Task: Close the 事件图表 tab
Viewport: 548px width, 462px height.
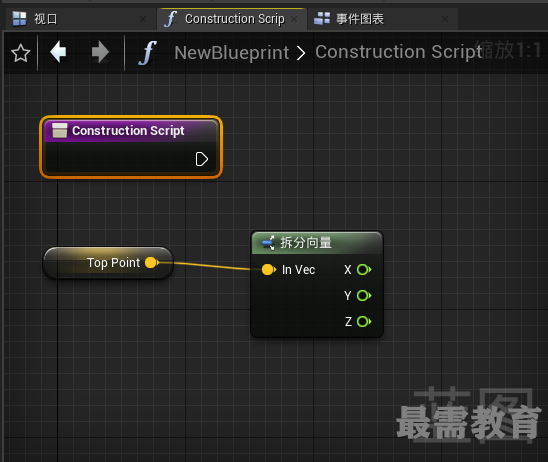Action: click(x=445, y=19)
